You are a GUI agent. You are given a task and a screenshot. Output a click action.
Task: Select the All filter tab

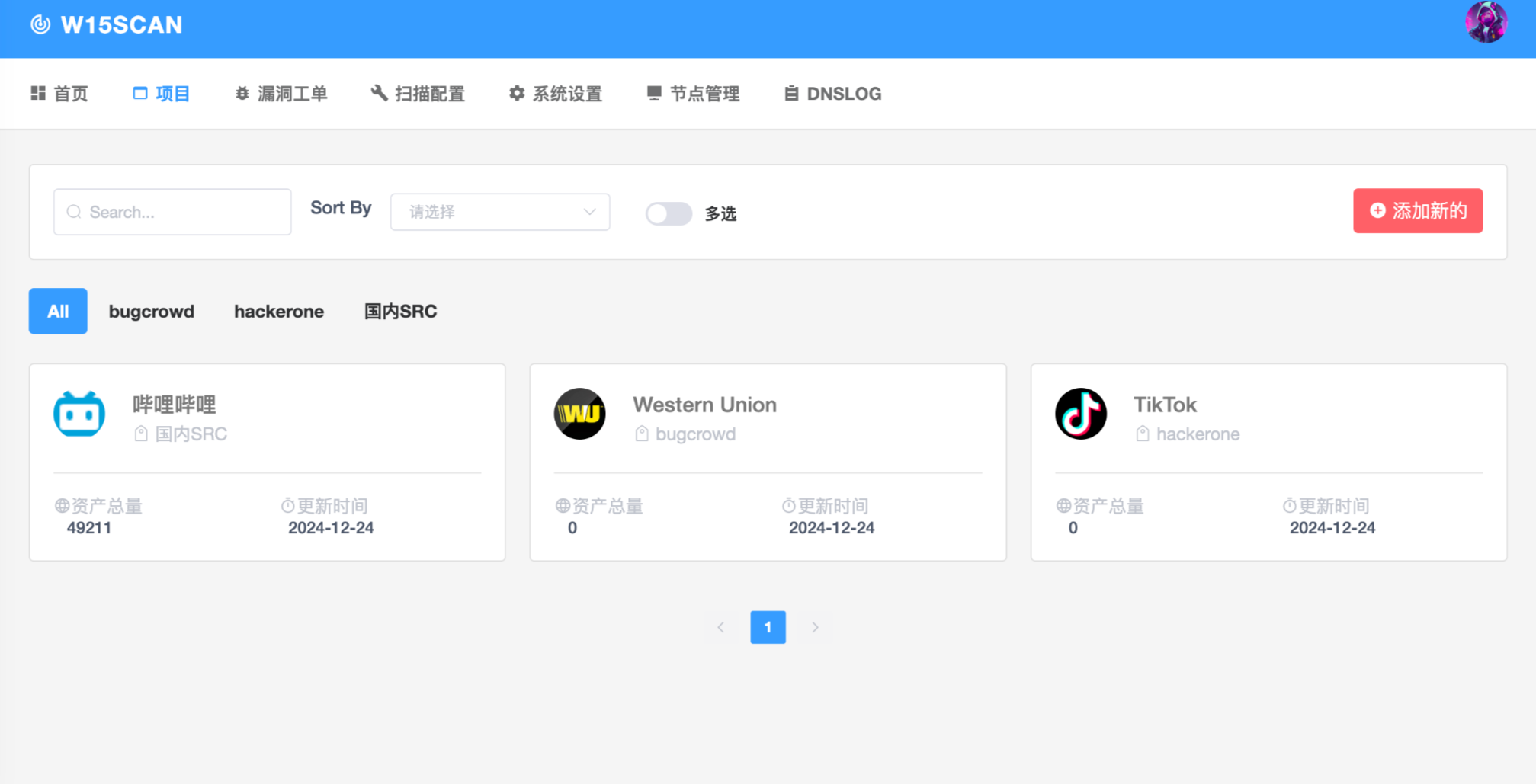(x=58, y=311)
